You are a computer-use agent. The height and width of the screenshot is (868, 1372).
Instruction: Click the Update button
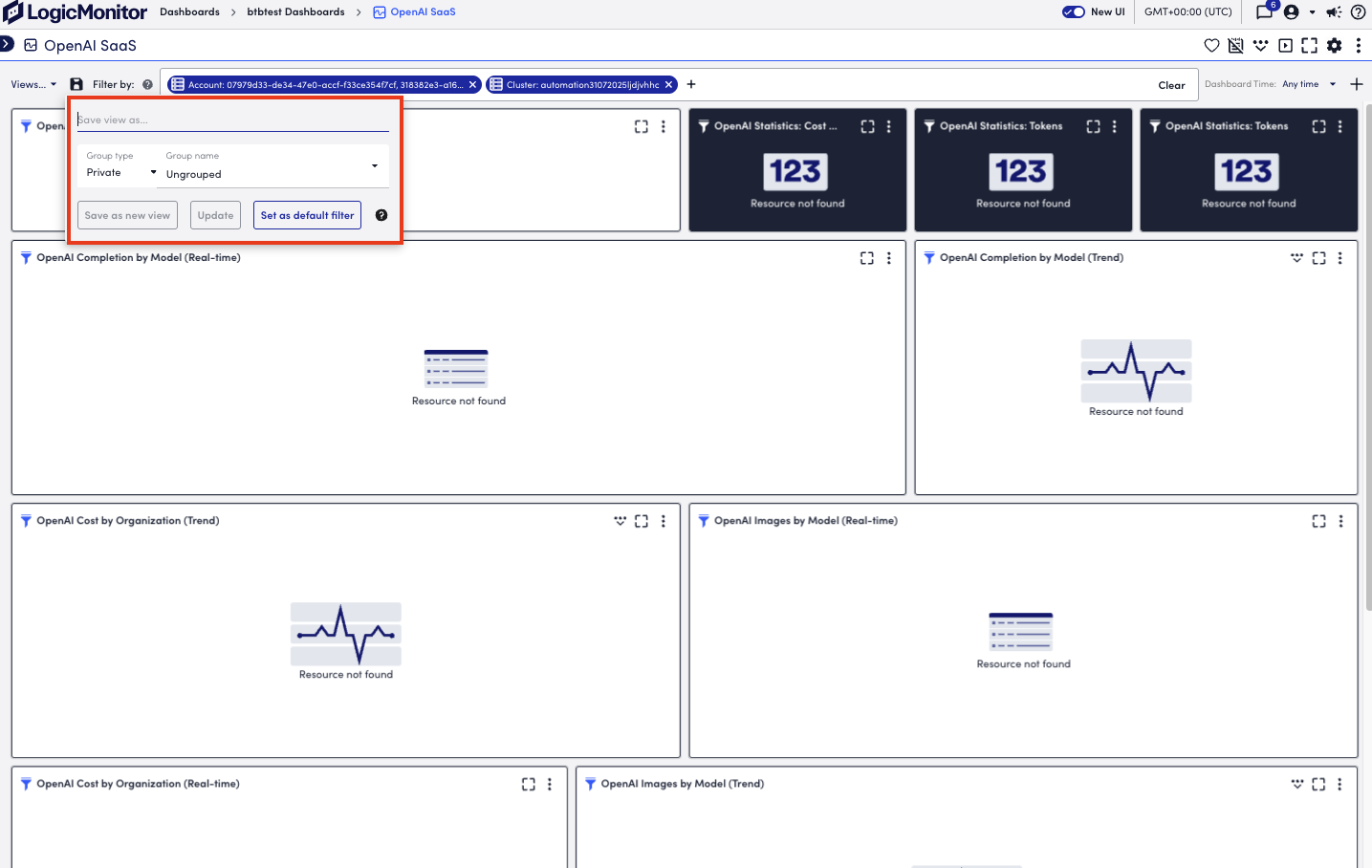(215, 215)
